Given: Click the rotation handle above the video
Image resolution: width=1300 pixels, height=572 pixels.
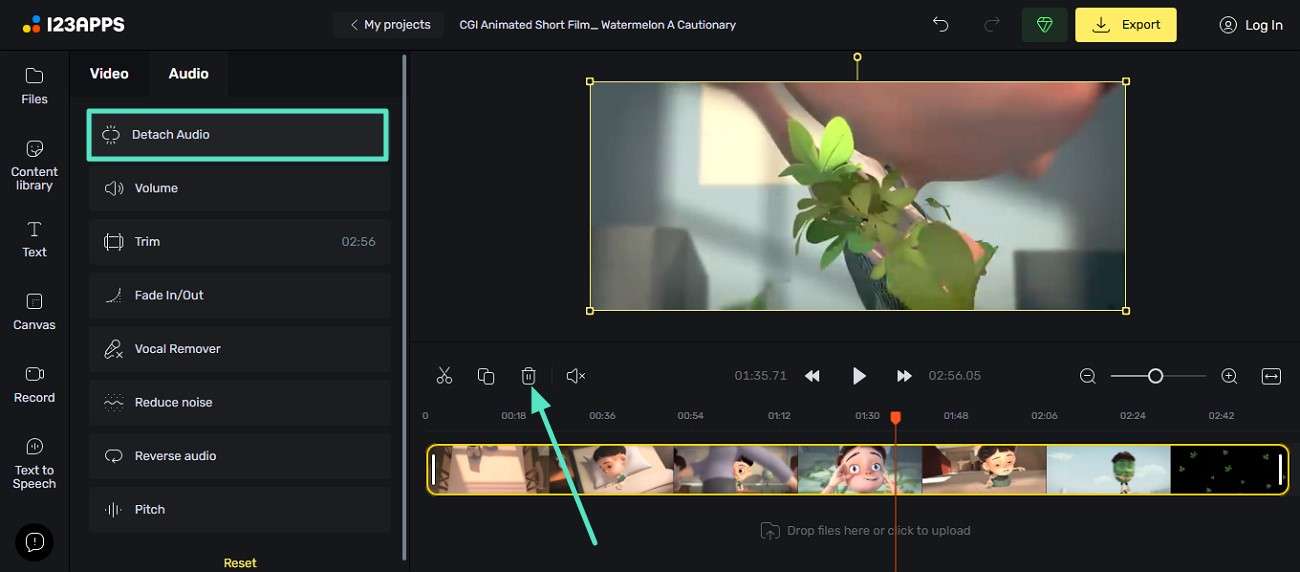Looking at the screenshot, I should tap(857, 58).
